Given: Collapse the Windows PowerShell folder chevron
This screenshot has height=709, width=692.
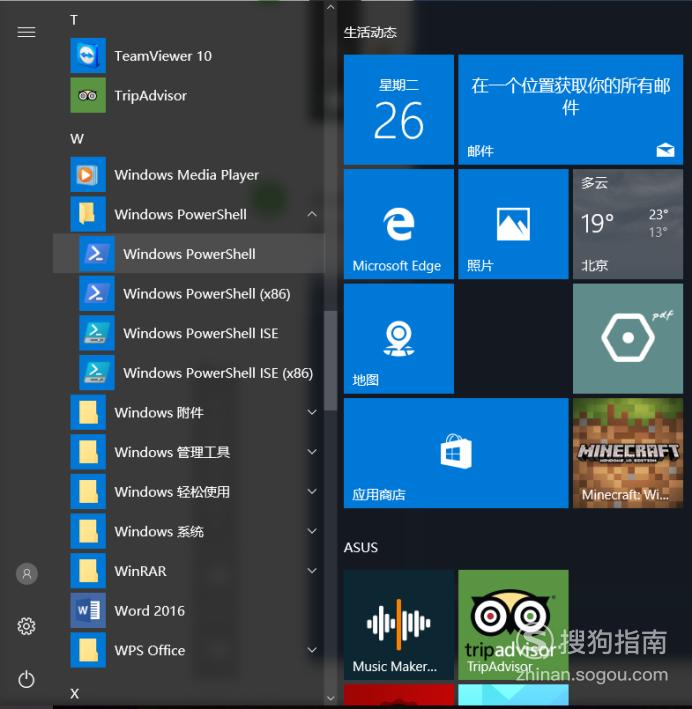Looking at the screenshot, I should (x=312, y=214).
